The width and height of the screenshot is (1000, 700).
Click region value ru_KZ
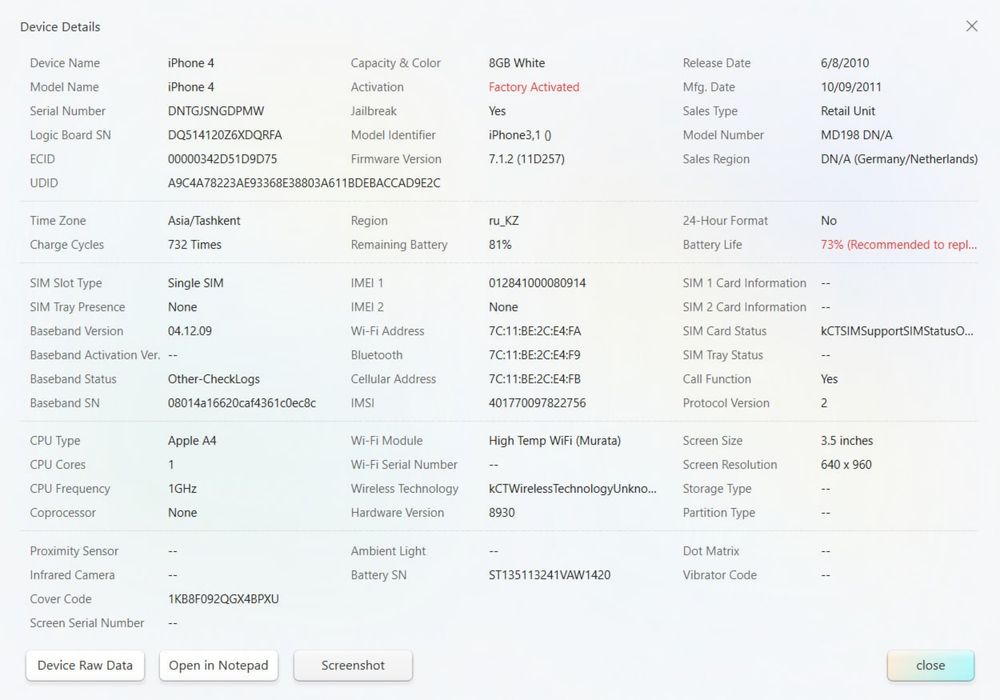point(503,221)
